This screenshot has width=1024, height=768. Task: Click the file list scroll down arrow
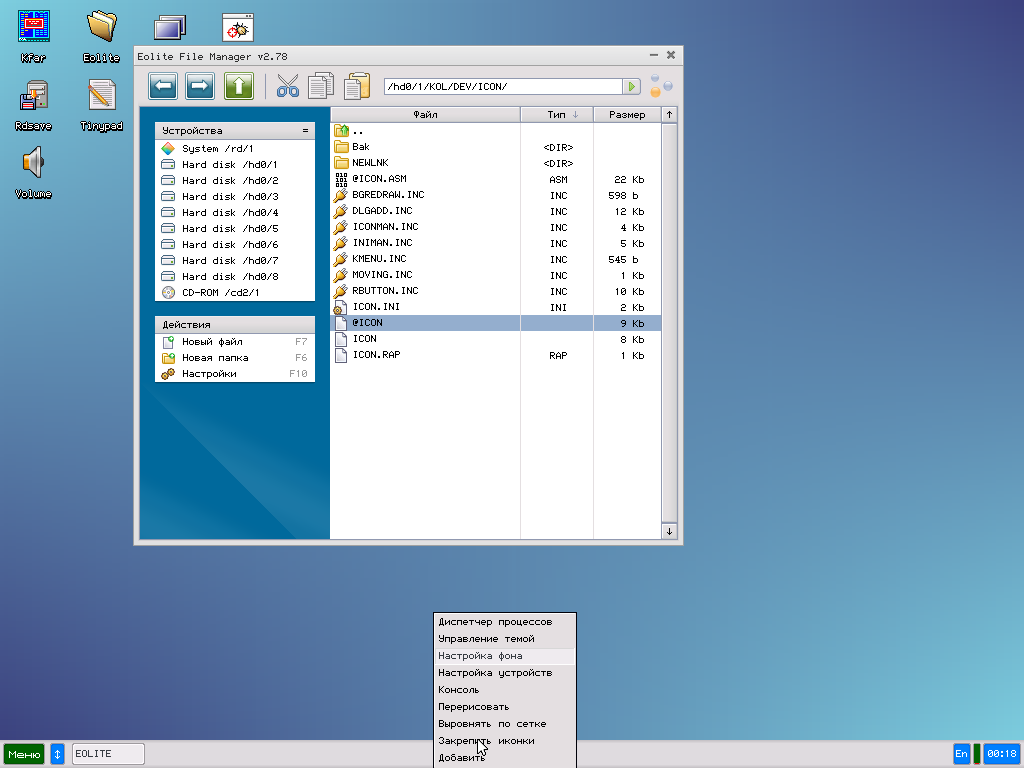coord(669,531)
